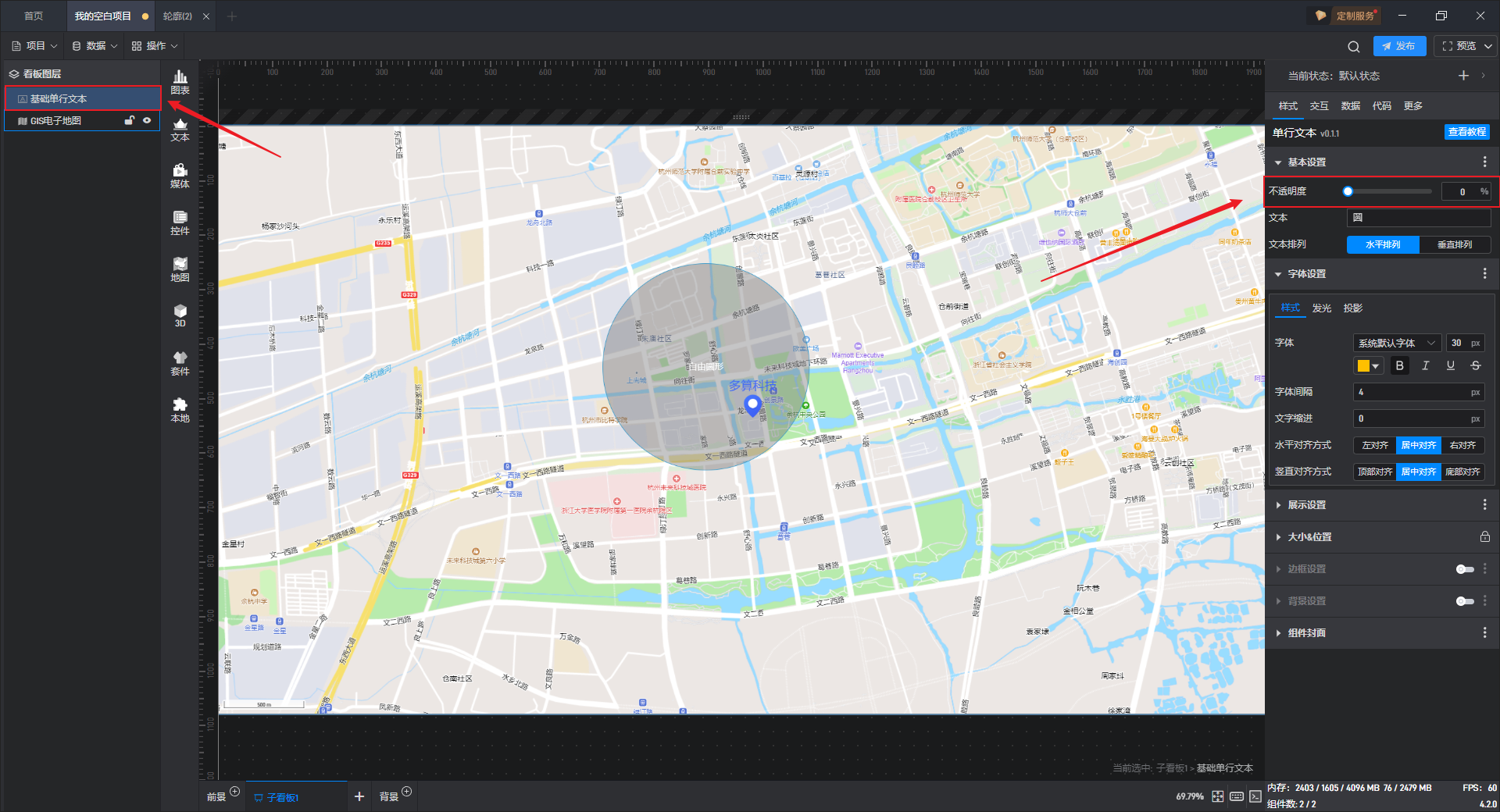The width and height of the screenshot is (1500, 812).
Task: Open the 3D components panel
Action: 180,315
